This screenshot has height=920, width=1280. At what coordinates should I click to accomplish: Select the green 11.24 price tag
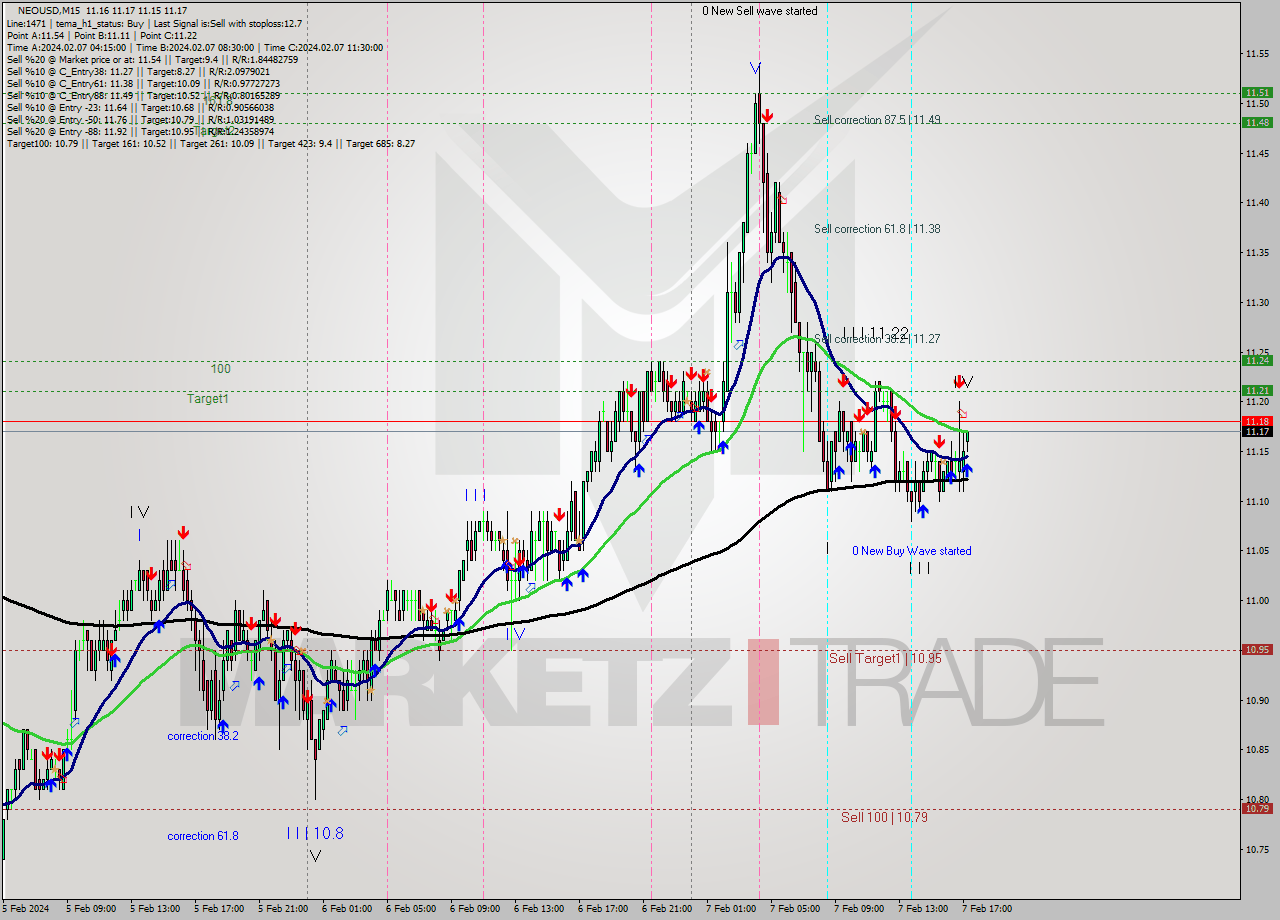click(1257, 360)
